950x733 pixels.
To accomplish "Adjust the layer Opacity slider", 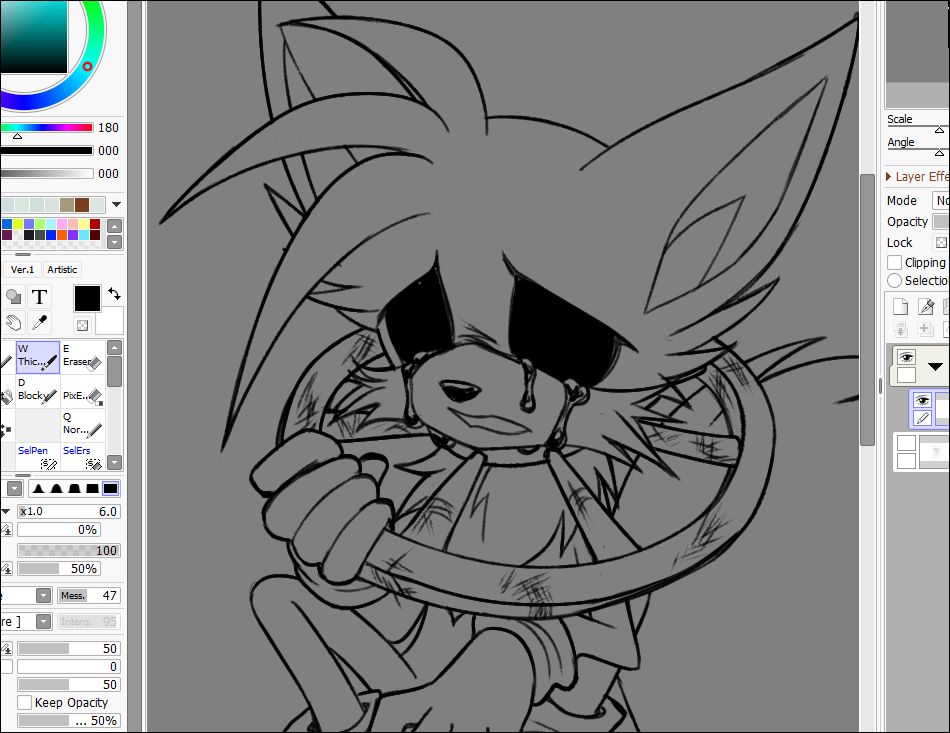I will coord(942,222).
